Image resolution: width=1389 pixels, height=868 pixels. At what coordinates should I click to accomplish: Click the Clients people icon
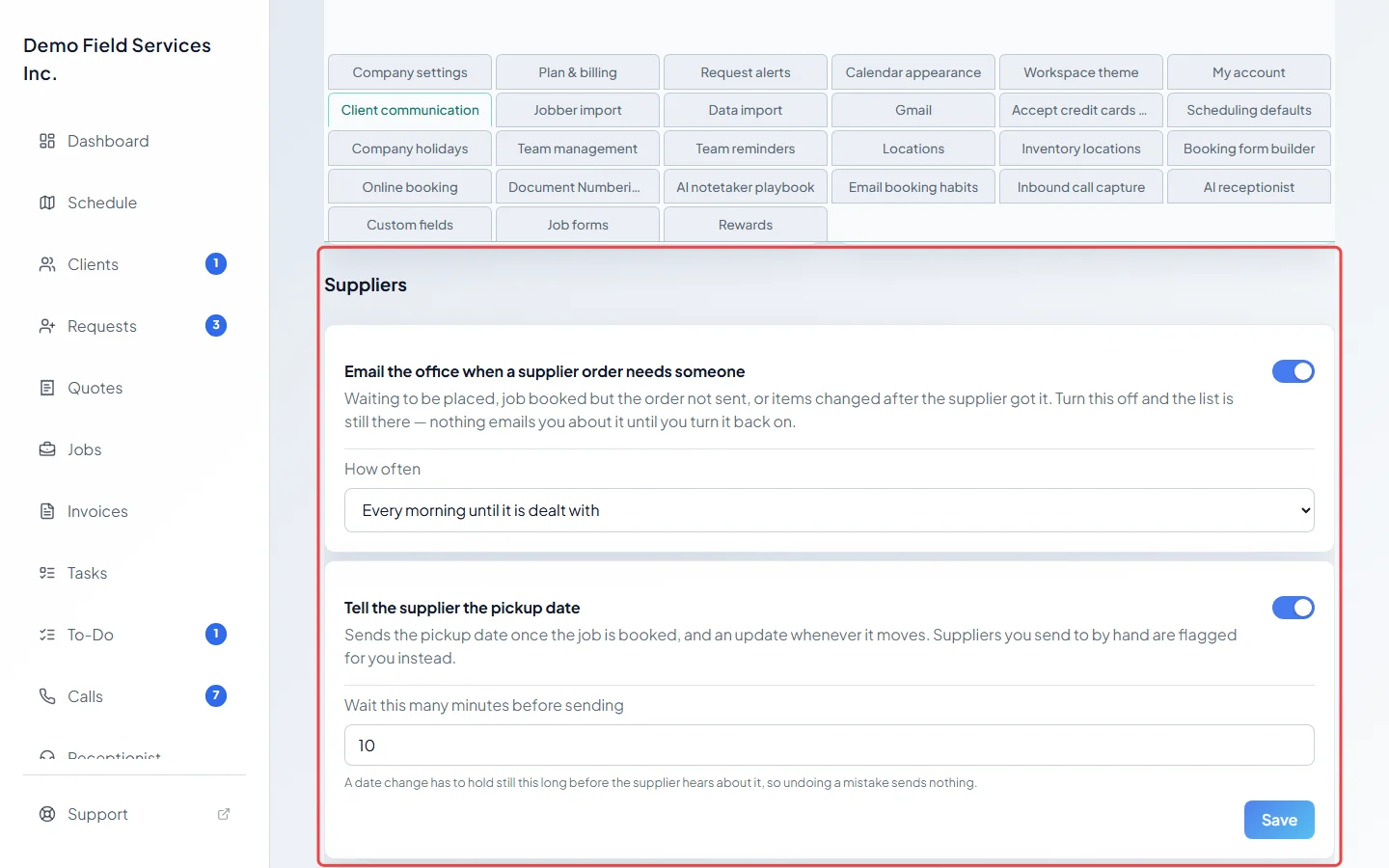pos(47,264)
